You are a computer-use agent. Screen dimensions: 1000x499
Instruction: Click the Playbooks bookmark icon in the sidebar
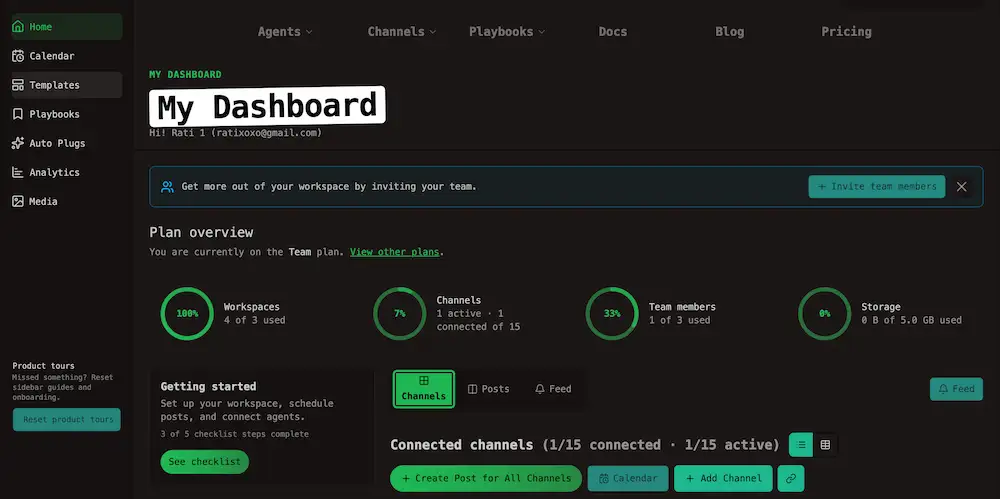point(18,114)
